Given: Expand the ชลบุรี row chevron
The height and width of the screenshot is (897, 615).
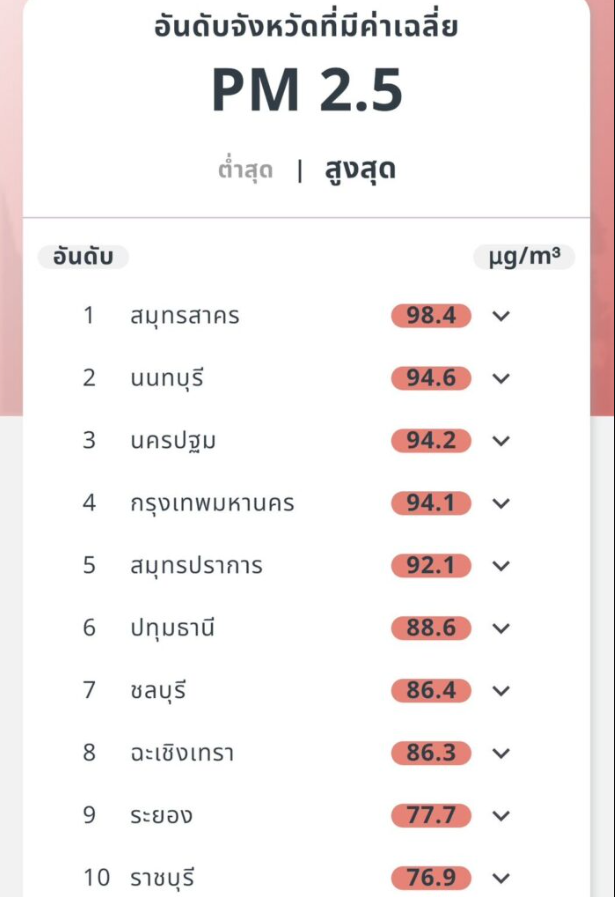Looking at the screenshot, I should pos(502,691).
